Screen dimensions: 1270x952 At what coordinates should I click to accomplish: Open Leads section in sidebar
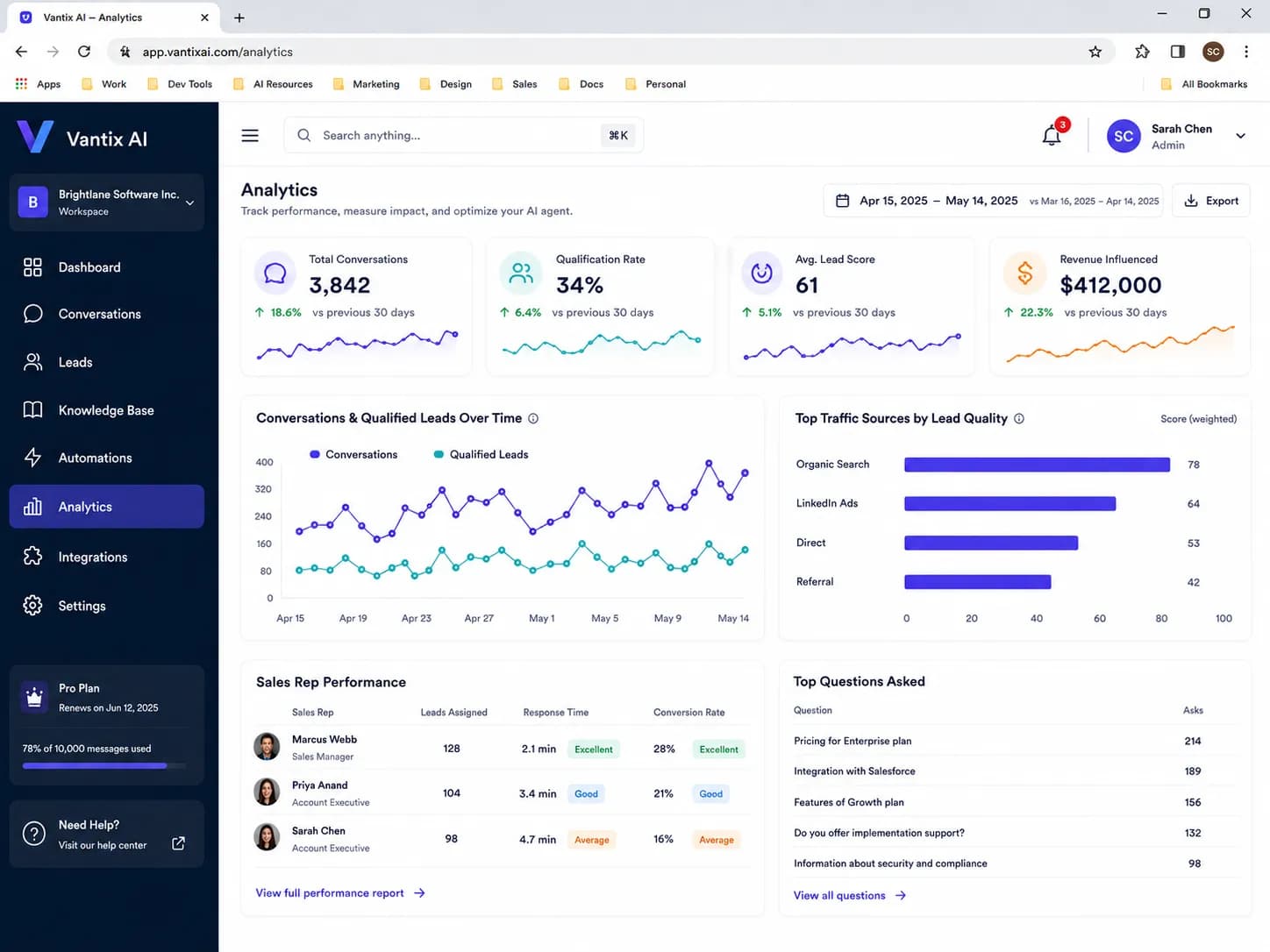pos(107,362)
